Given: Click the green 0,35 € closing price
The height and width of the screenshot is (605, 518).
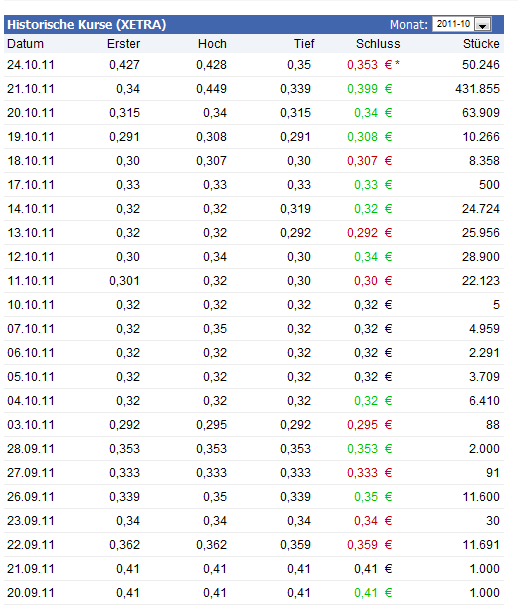Looking at the screenshot, I should (373, 497).
